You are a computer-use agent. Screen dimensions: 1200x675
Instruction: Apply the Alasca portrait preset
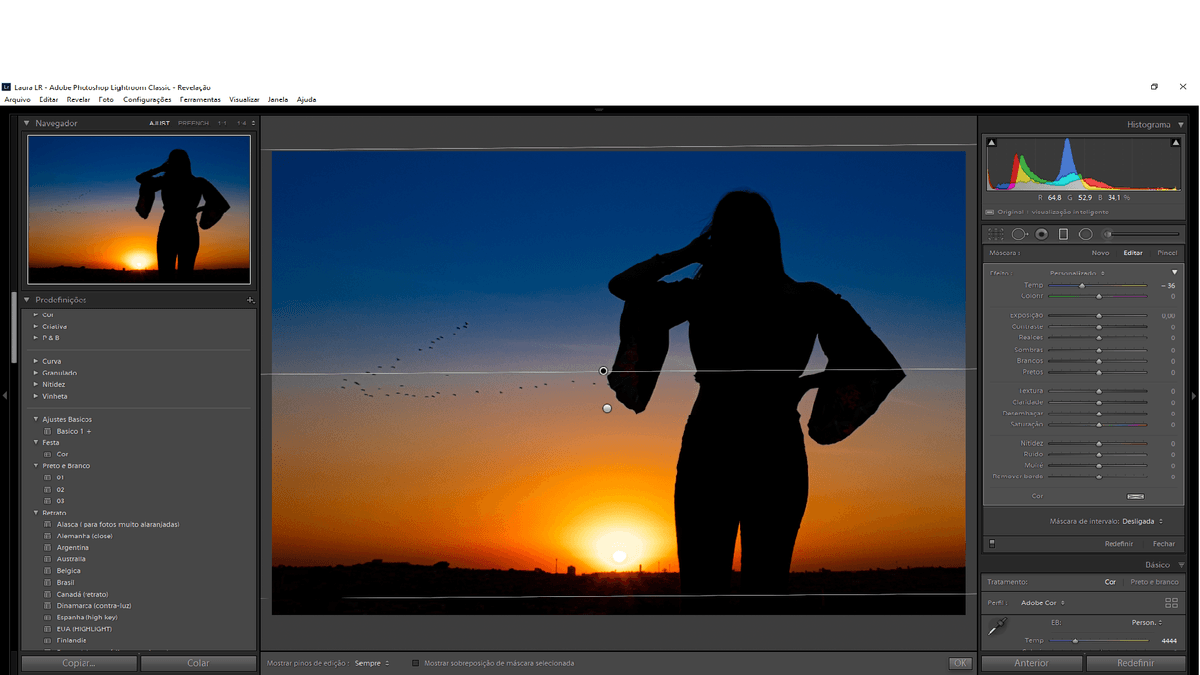pos(117,524)
